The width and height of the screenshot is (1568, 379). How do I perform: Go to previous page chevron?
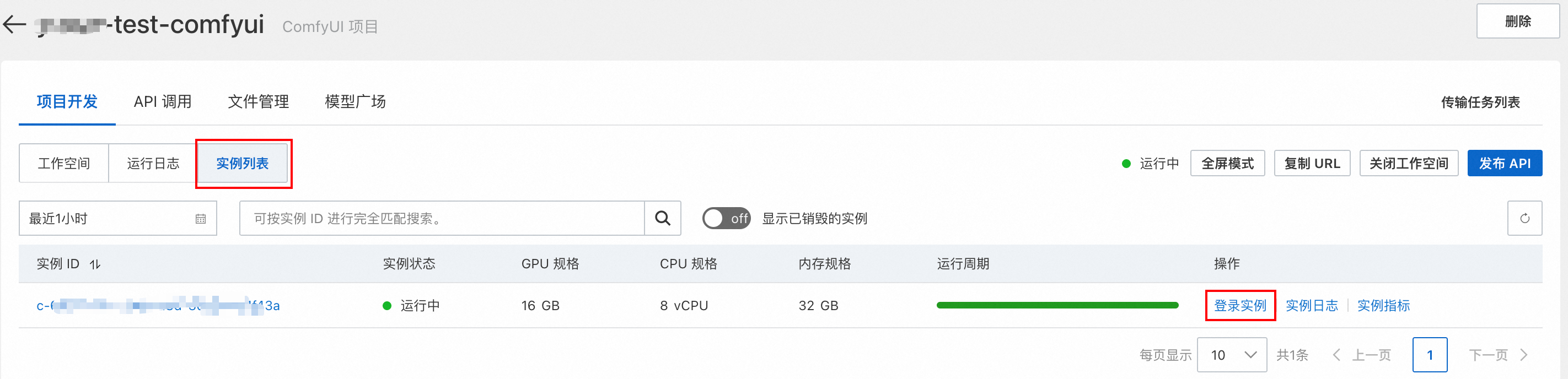click(x=1336, y=355)
